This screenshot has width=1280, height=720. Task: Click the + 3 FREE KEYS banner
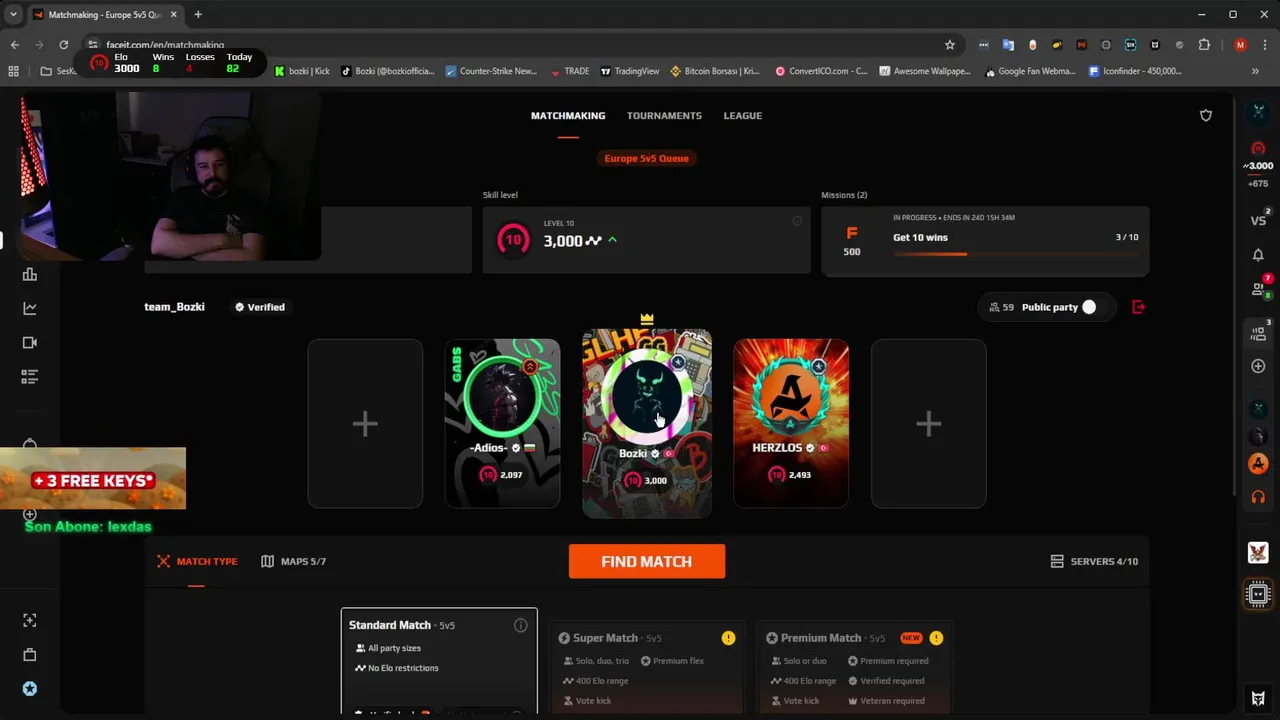[93, 480]
